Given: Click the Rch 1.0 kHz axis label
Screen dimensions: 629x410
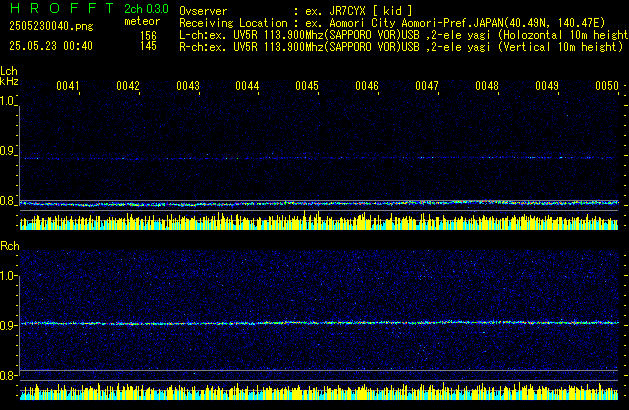Looking at the screenshot, I should point(8,276).
